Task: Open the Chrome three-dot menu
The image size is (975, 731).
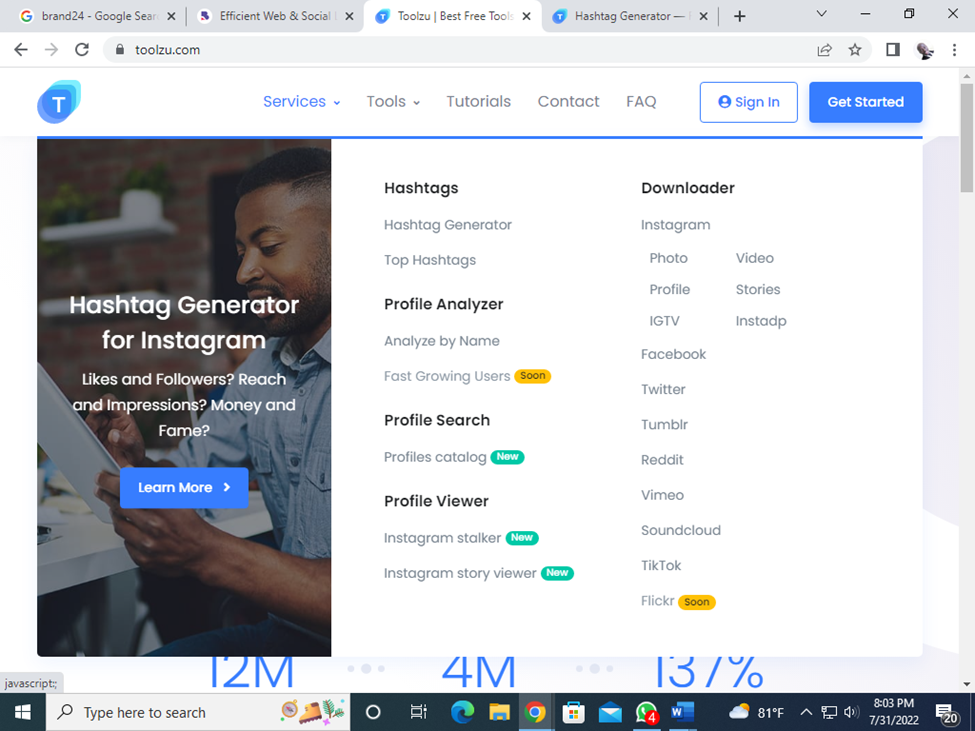Action: point(954,50)
